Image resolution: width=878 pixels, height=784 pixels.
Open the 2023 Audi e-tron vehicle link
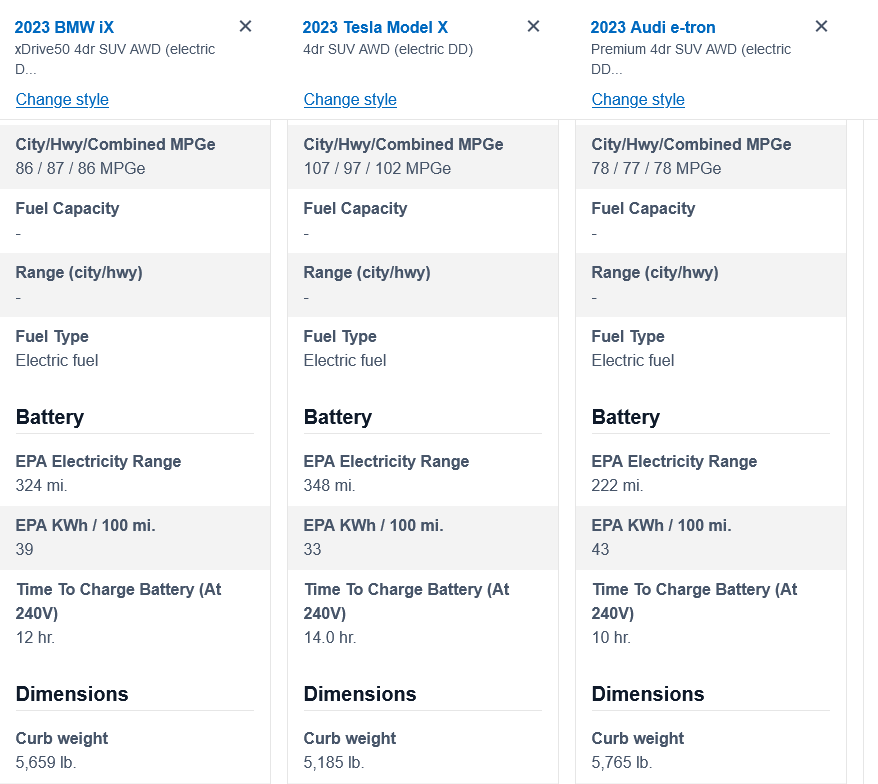651,27
